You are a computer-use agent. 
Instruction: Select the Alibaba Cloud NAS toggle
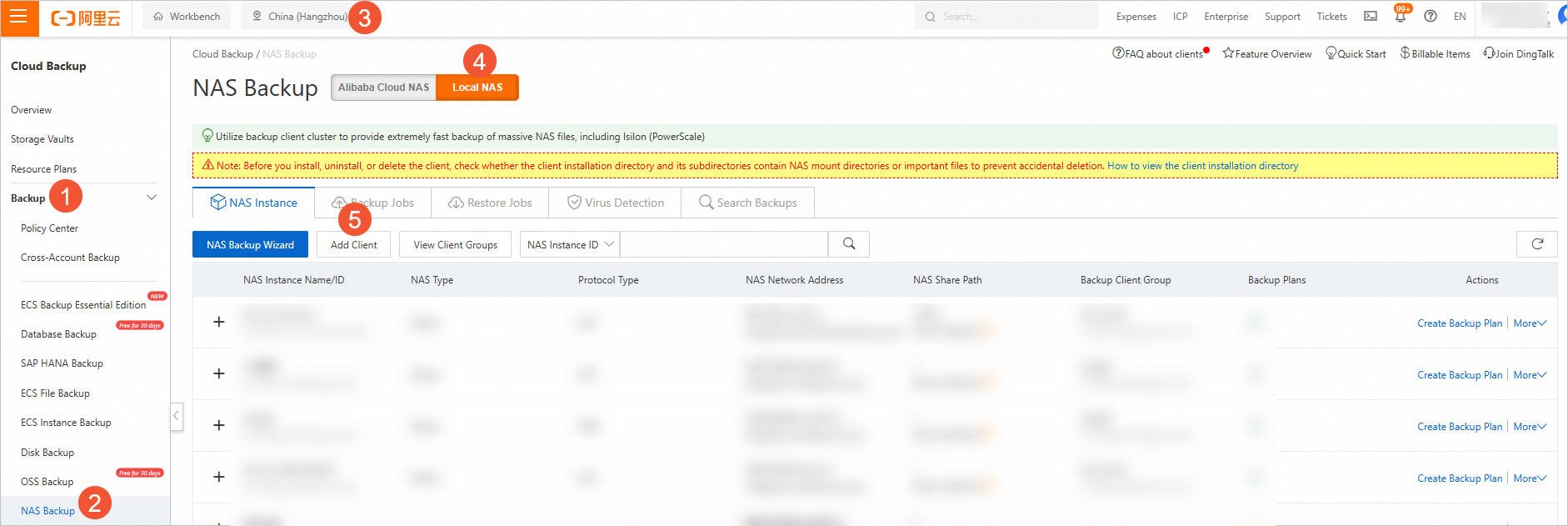pos(383,88)
